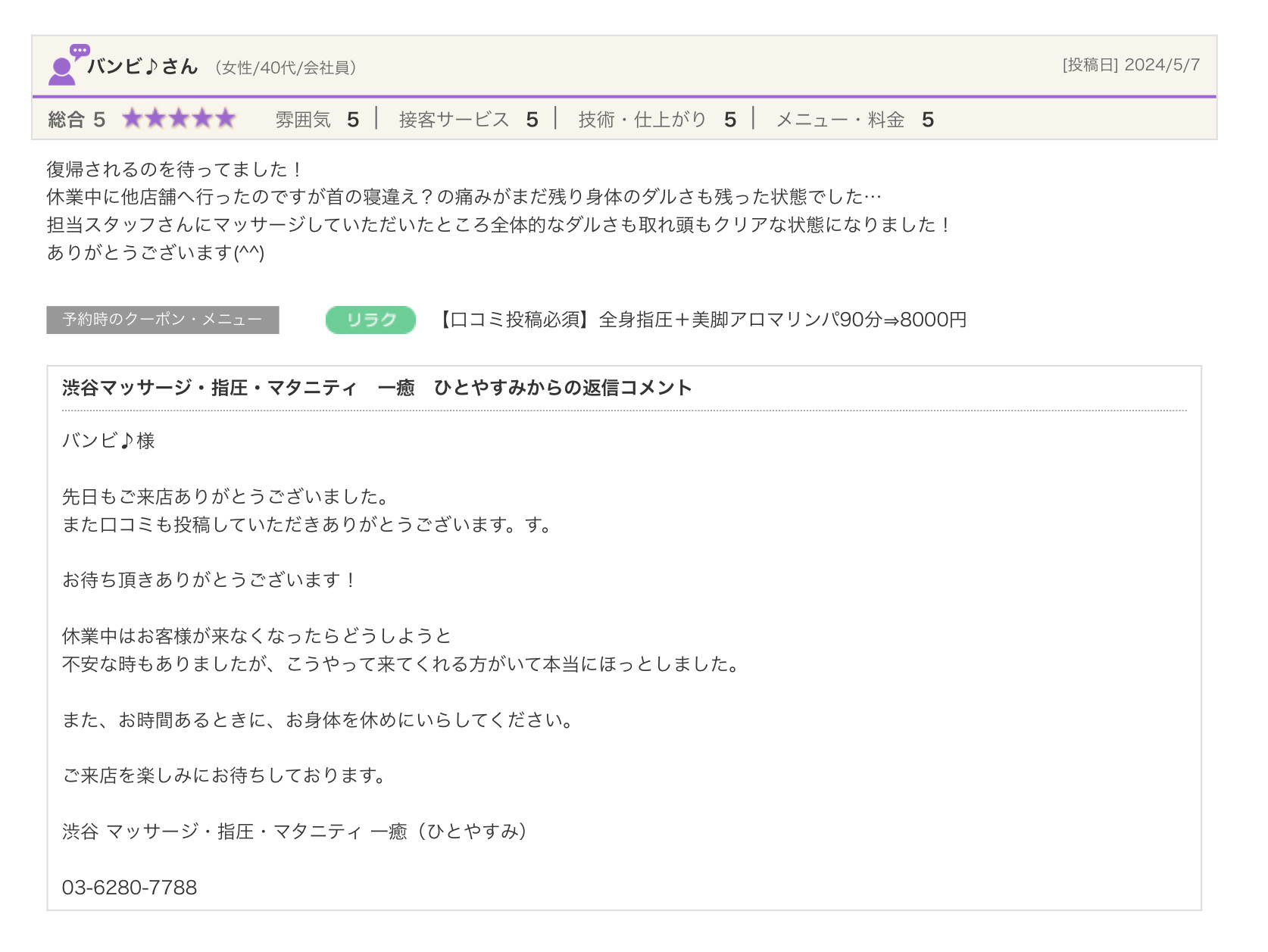Click reply line starting 不安な時もありましたが

coord(402,664)
